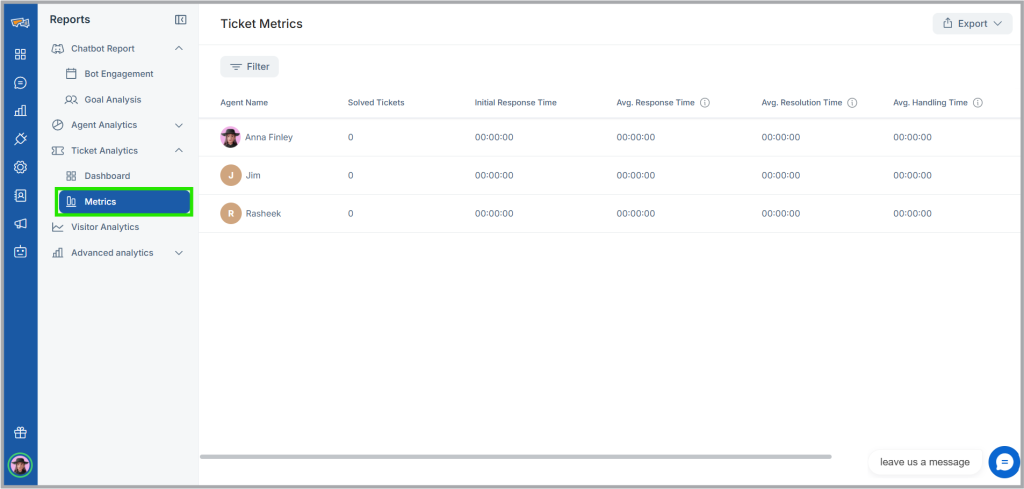
Task: Open the chatbot robot icon
Action: pyautogui.click(x=20, y=251)
